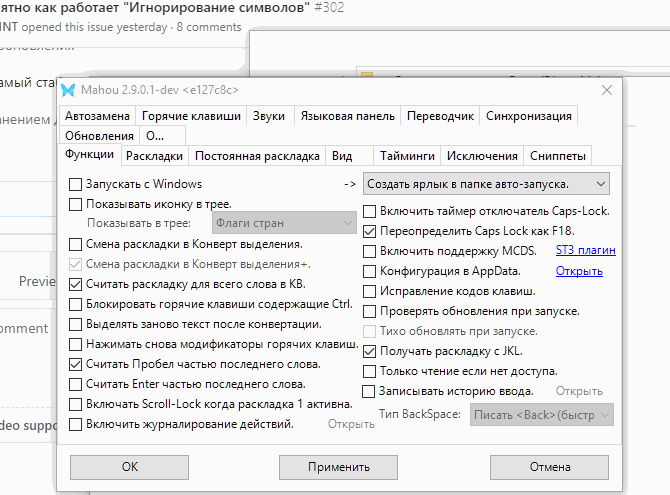Screen dimensions: 670x495
Task: Uncheck Получать раскладку с JKL
Action: click(369, 351)
